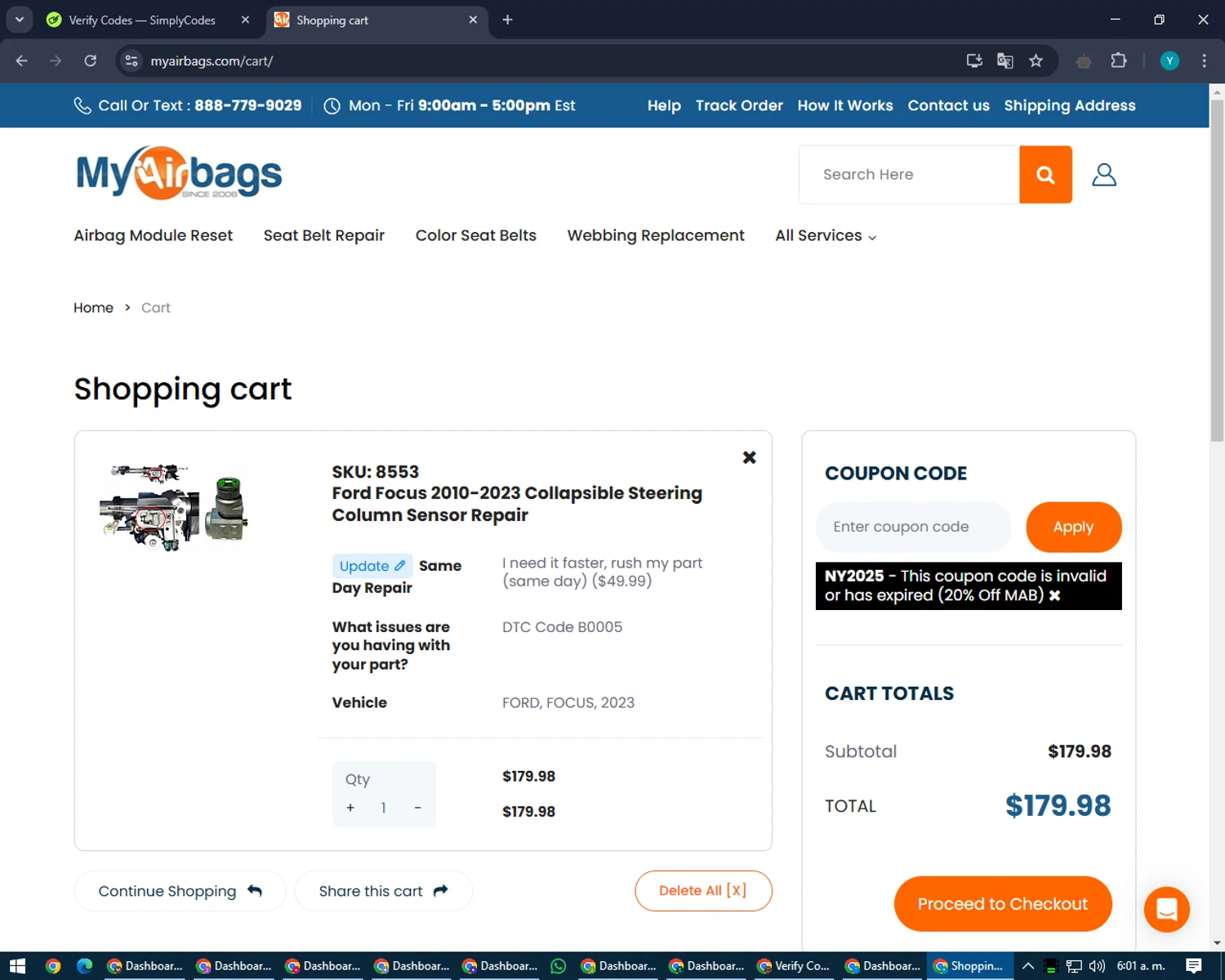Click Share this cart button

click(383, 891)
